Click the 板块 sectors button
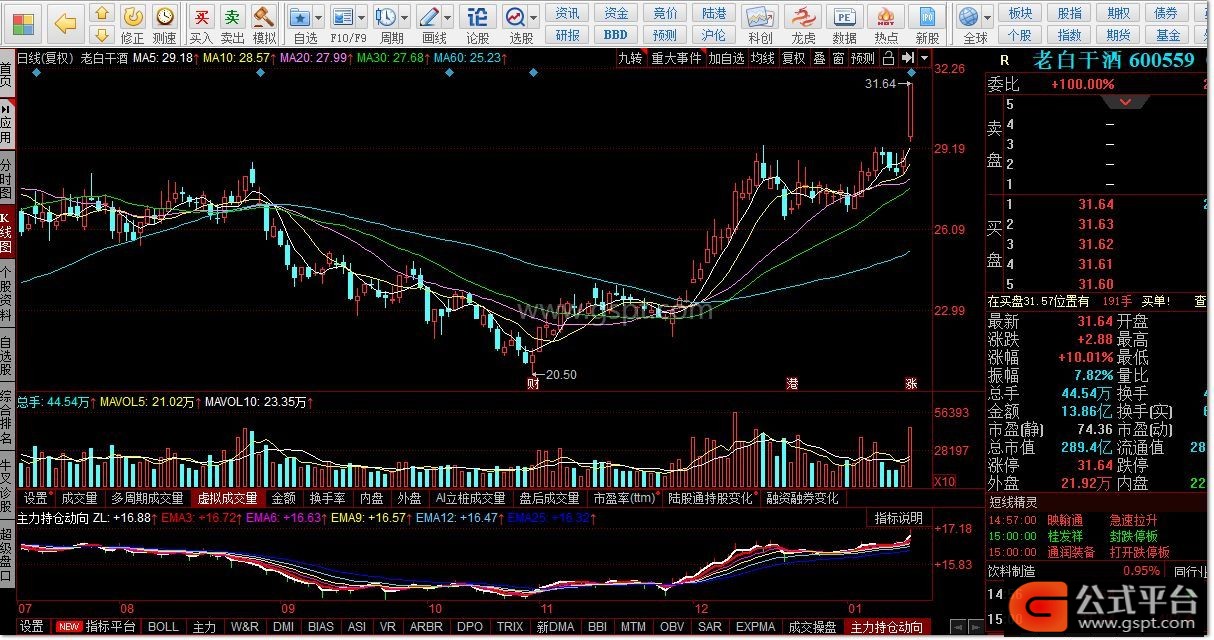Screen dimensions: 1214x640 pyautogui.click(x=1020, y=13)
